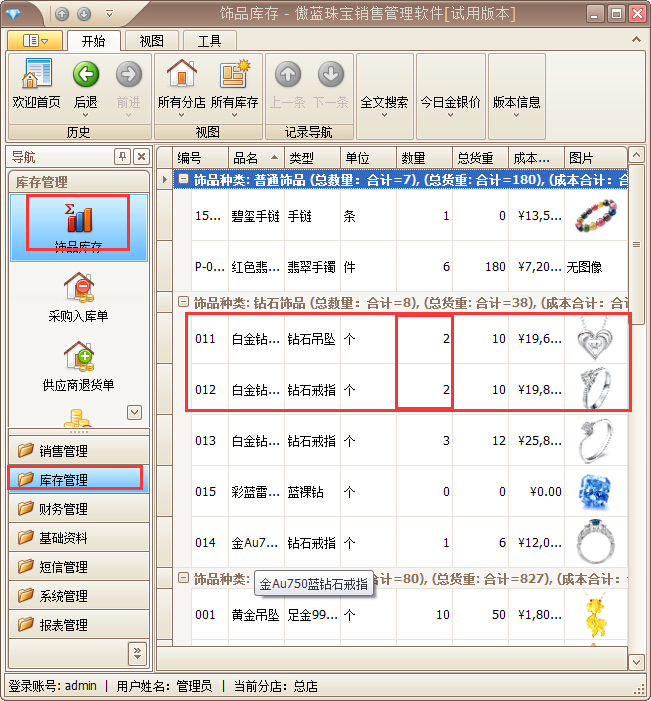The width and height of the screenshot is (651, 701).
Task: Open the 系统管理 folder section
Action: pos(79,596)
